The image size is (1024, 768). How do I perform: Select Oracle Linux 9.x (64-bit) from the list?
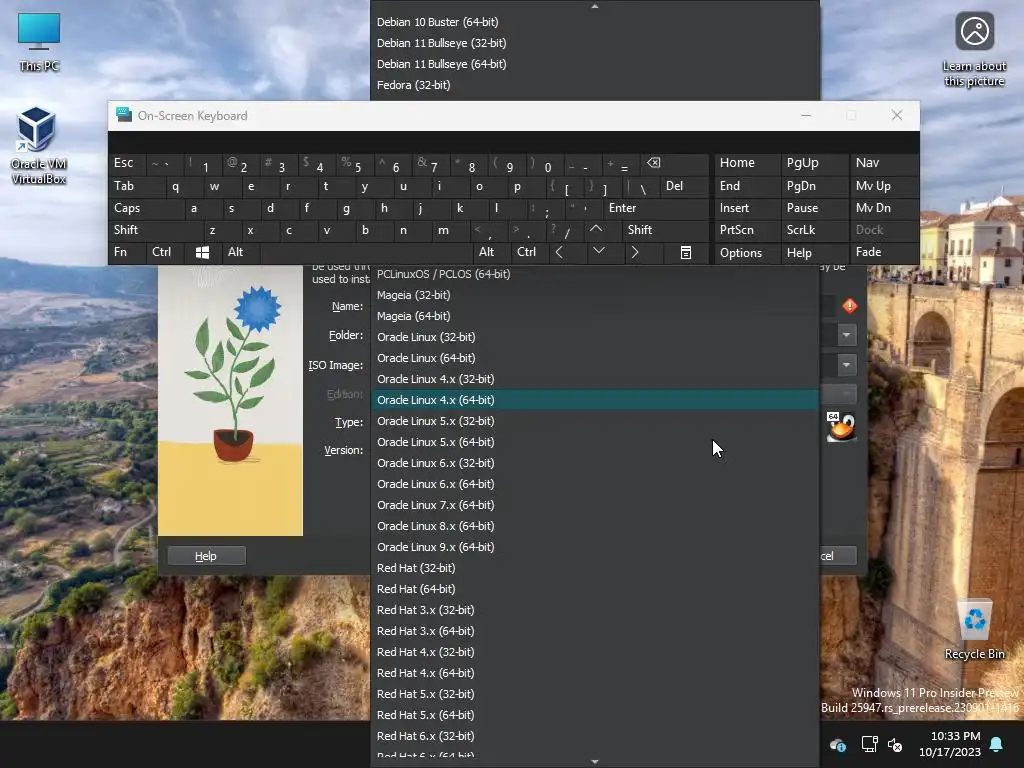(x=594, y=547)
